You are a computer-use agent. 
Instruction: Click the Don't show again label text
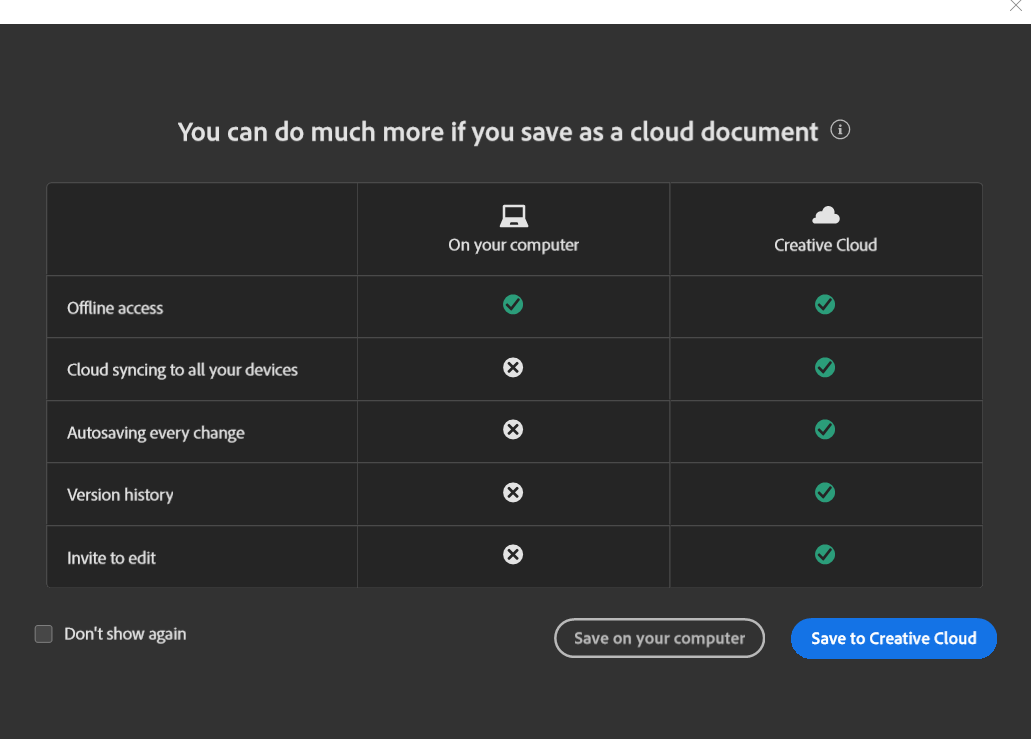(125, 634)
